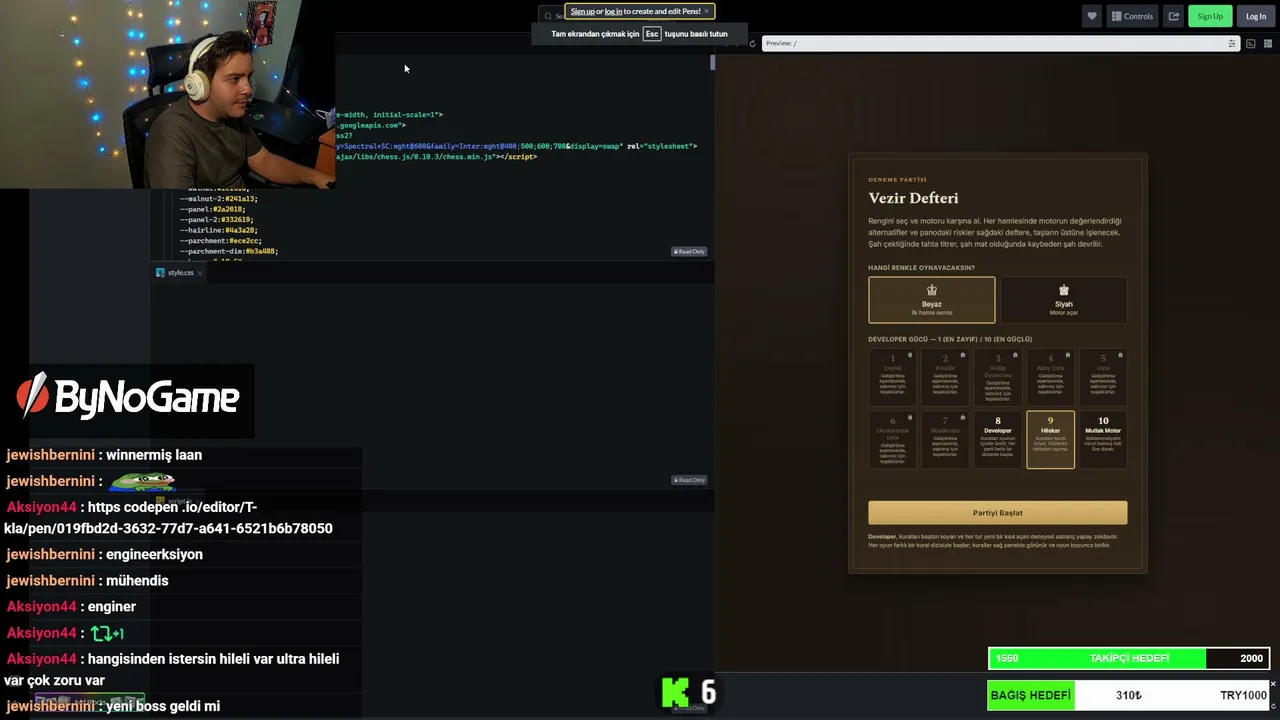Click the green Sign Up button
The height and width of the screenshot is (720, 1280).
pyautogui.click(x=1210, y=16)
